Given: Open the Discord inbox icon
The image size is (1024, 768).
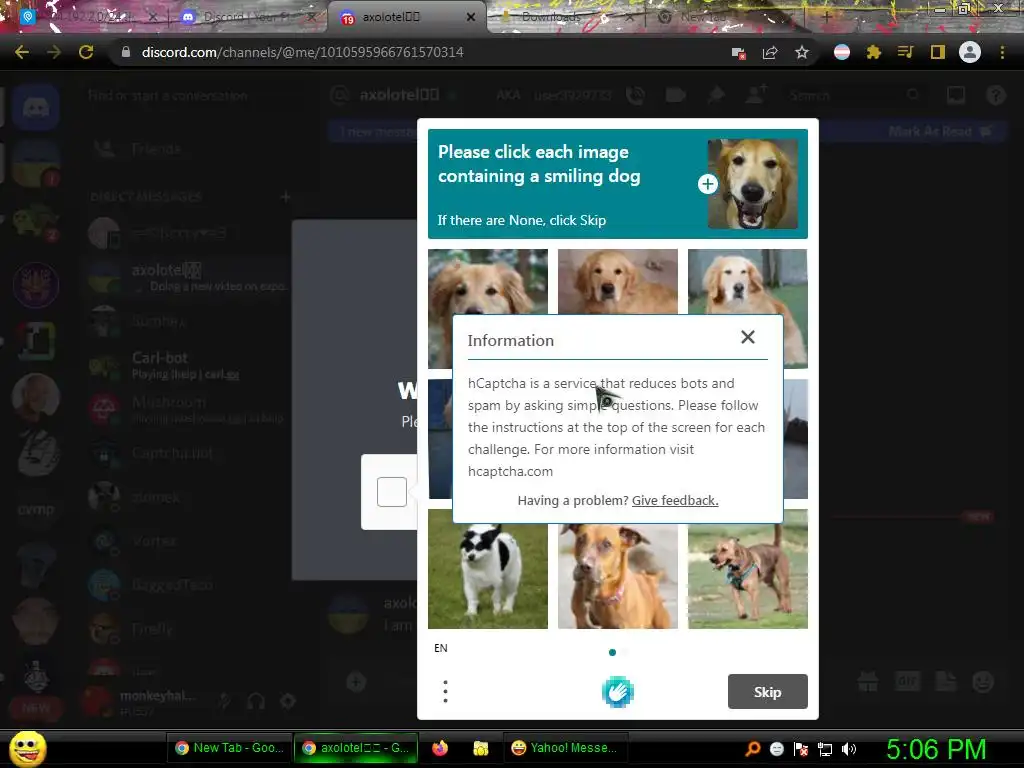Looking at the screenshot, I should [956, 95].
